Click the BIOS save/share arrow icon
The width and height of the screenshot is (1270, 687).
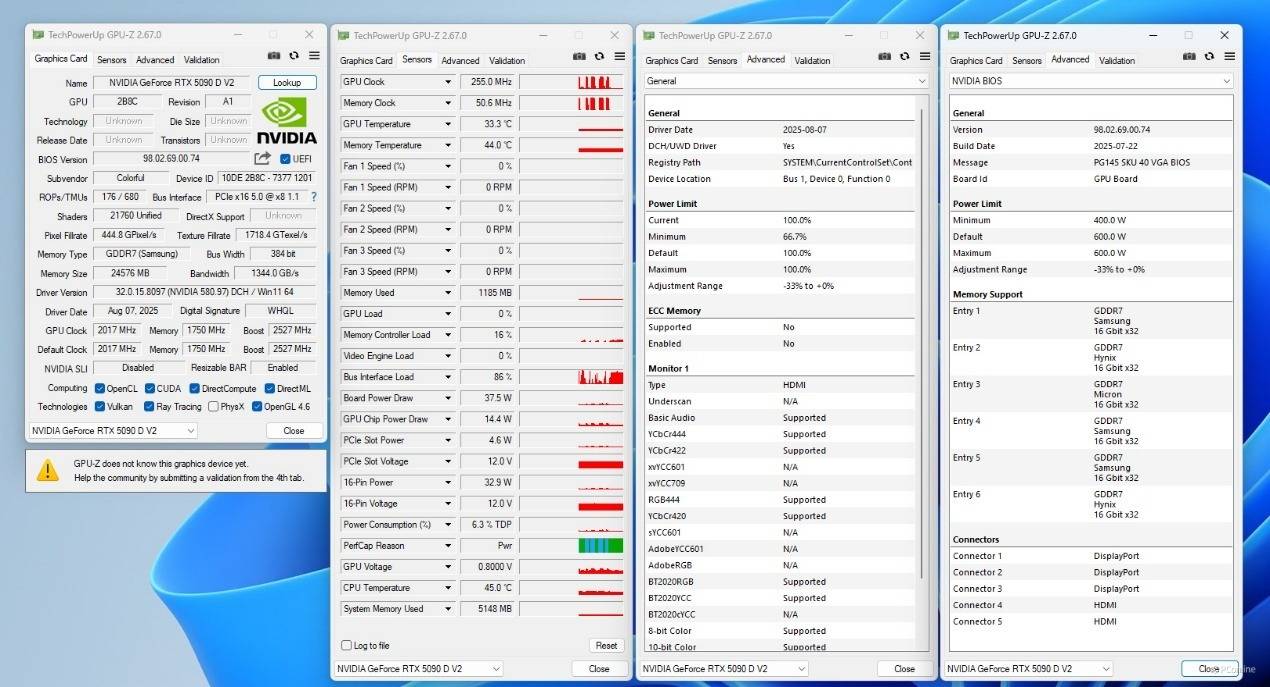click(x=263, y=158)
